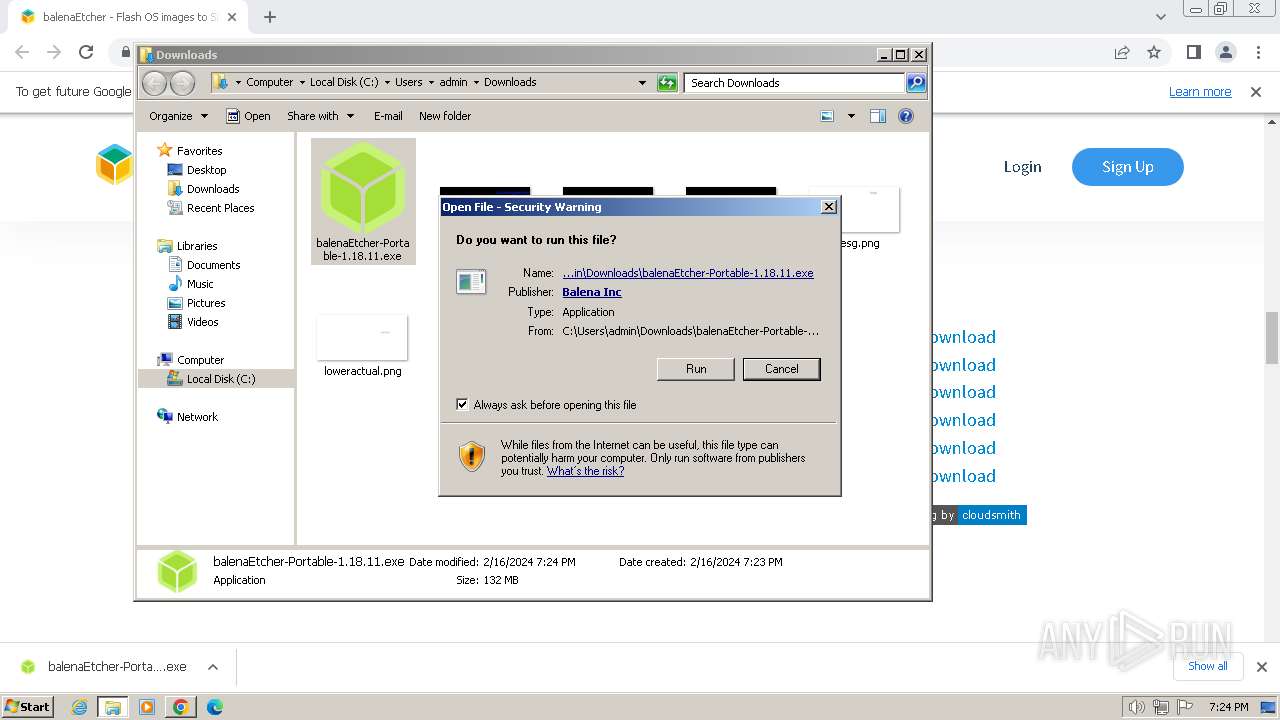
Task: Click the Sign Up button
Action: click(x=1128, y=167)
